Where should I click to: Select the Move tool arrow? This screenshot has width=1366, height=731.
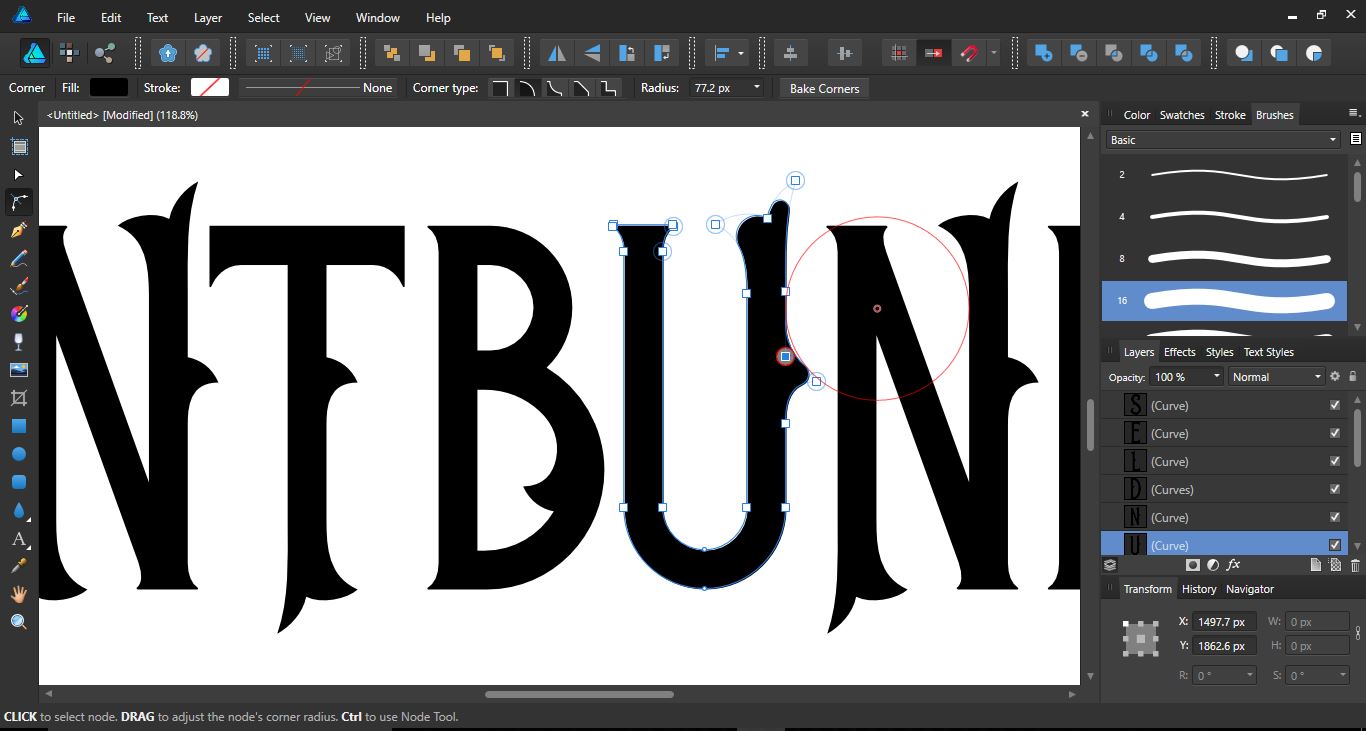[18, 118]
